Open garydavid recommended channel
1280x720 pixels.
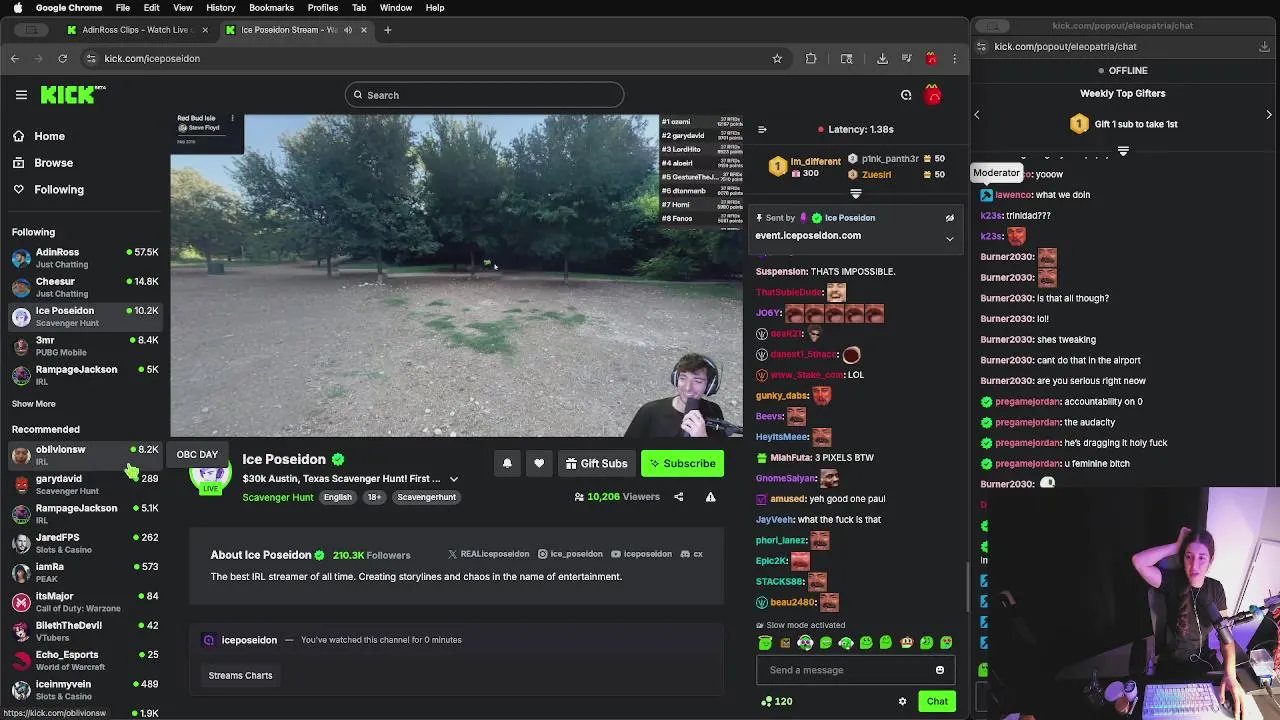coord(85,484)
